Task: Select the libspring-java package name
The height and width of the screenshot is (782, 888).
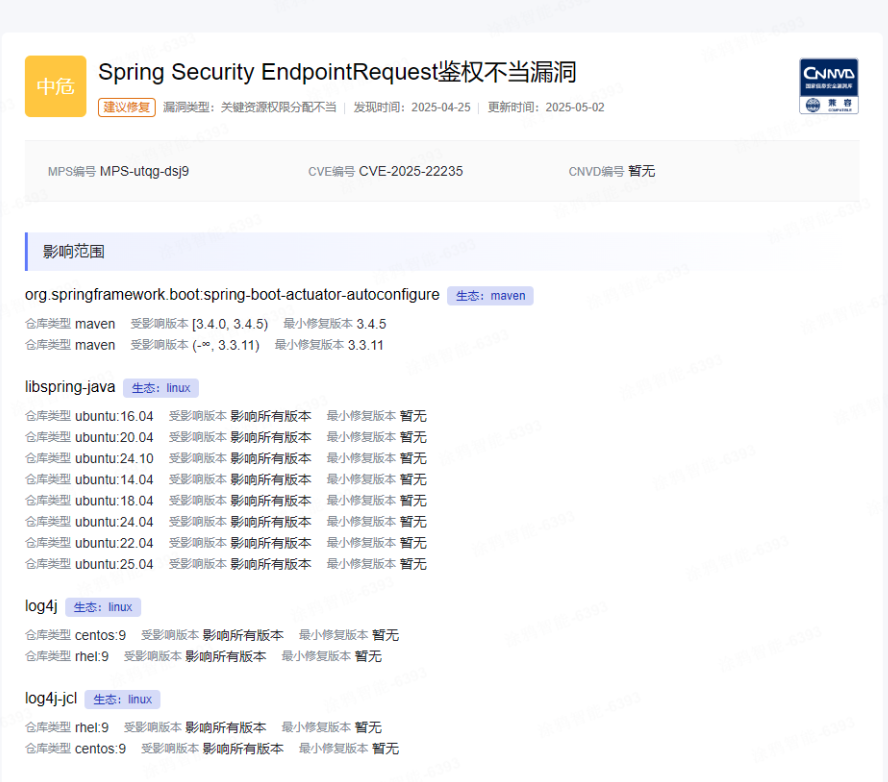Action: pos(70,387)
